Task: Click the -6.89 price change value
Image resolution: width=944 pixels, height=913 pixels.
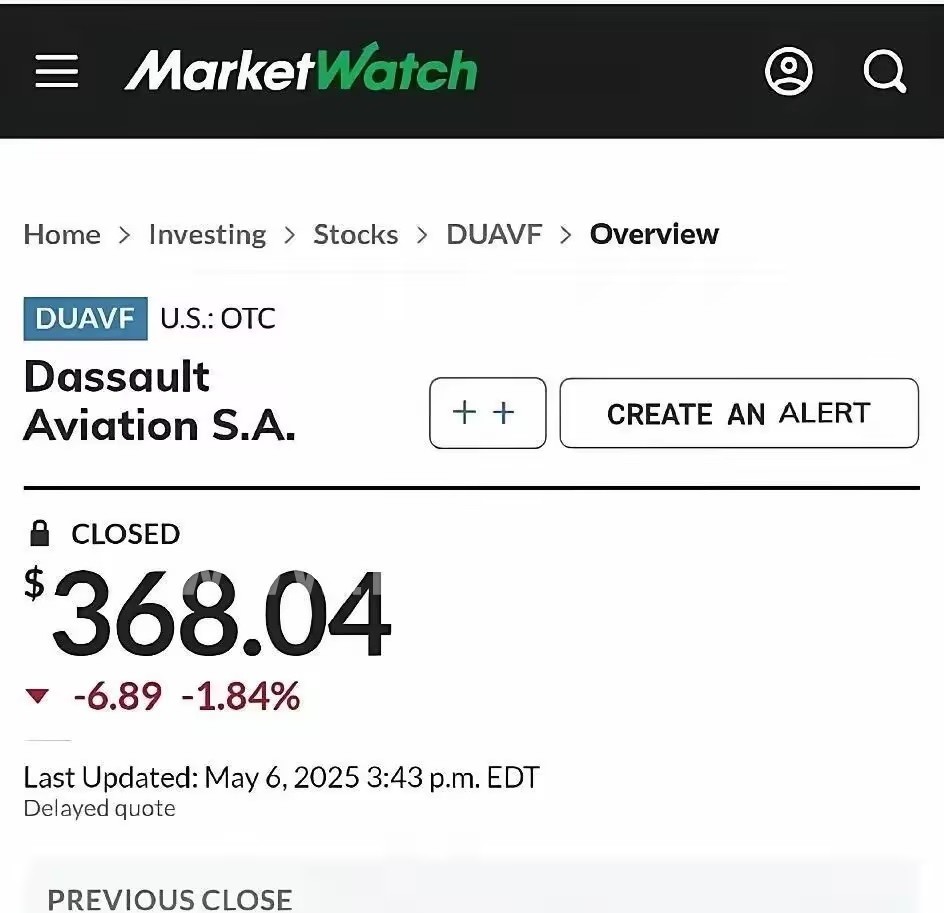Action: click(117, 696)
